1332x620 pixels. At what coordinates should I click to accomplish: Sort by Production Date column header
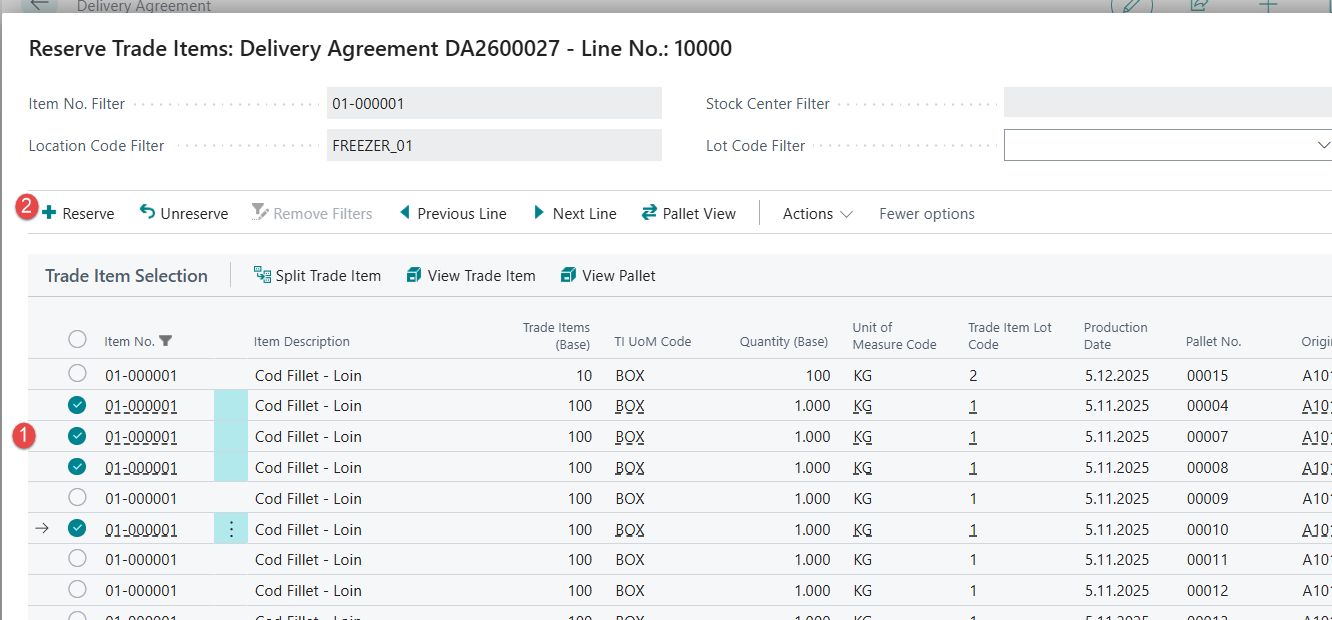tap(1115, 335)
